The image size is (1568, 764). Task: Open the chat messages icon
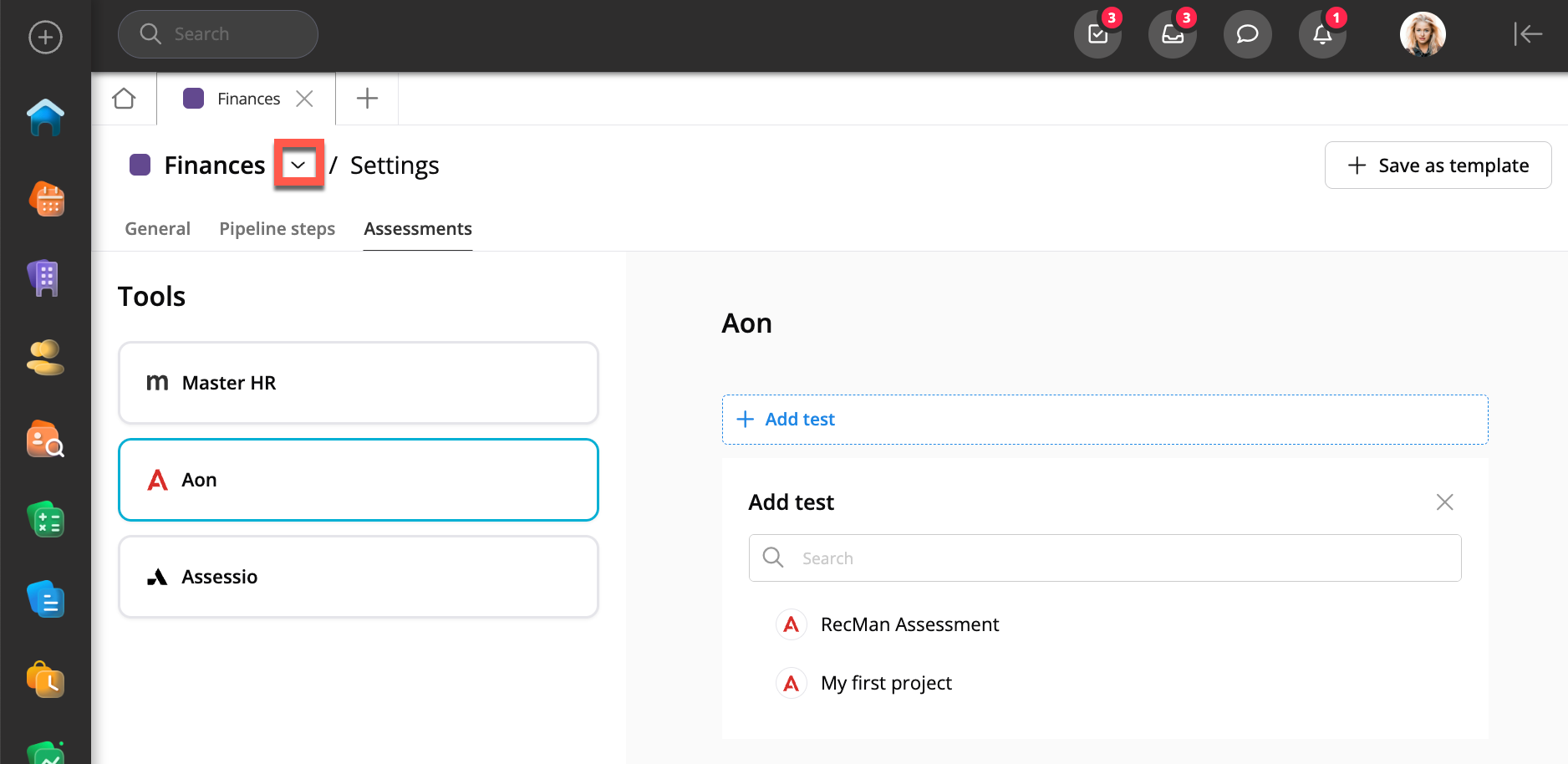point(1247,34)
